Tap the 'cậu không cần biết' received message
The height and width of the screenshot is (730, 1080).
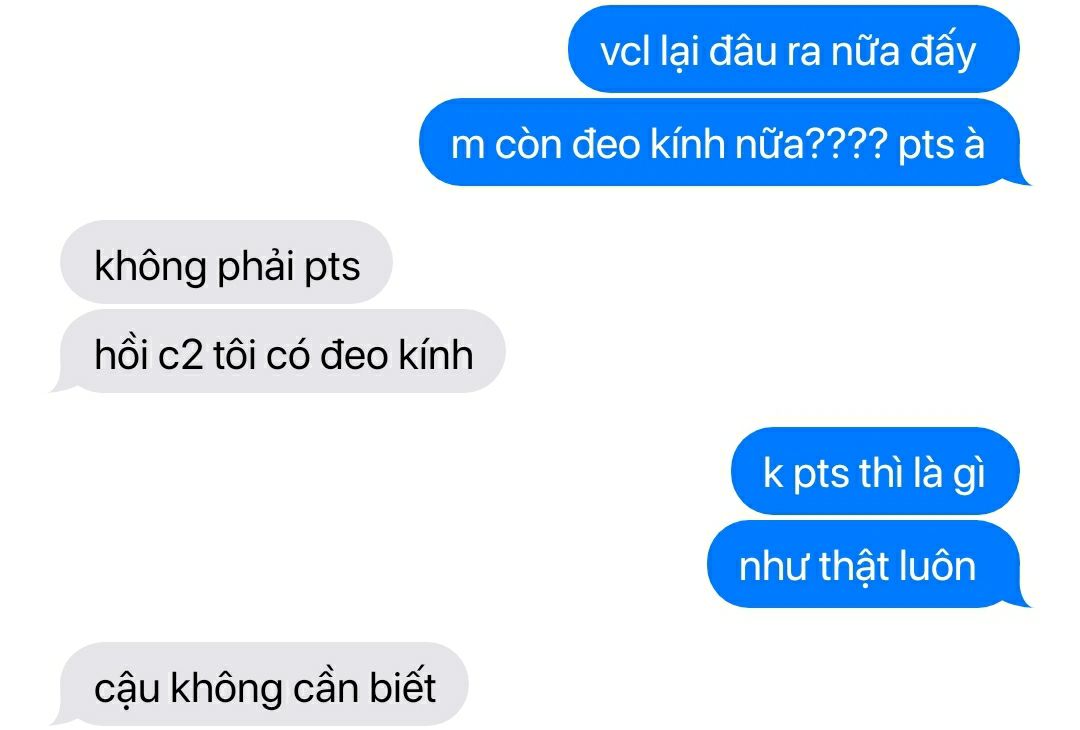tap(260, 684)
